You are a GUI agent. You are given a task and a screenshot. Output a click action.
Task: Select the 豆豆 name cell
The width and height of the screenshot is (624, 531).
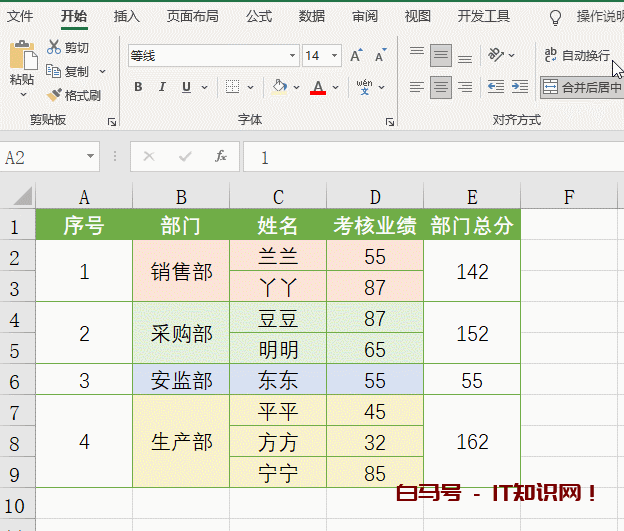point(278,318)
